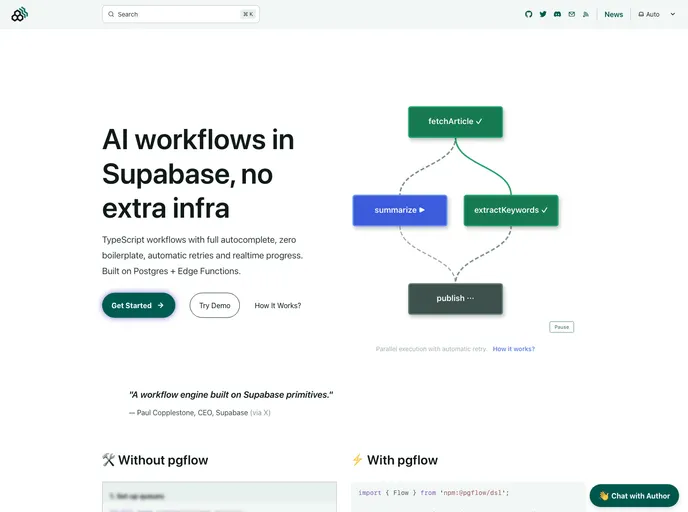Click 'How it works?' link below diagram

click(x=513, y=349)
